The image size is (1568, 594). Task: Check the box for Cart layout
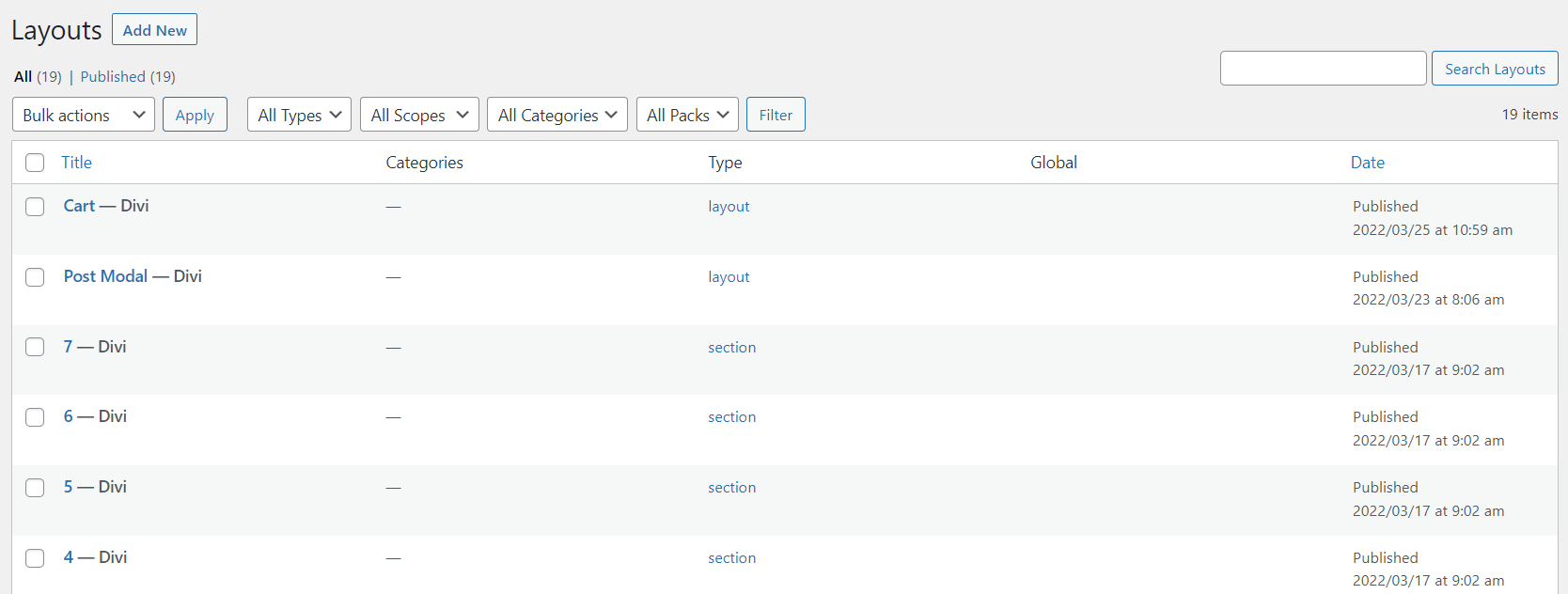pos(35,207)
